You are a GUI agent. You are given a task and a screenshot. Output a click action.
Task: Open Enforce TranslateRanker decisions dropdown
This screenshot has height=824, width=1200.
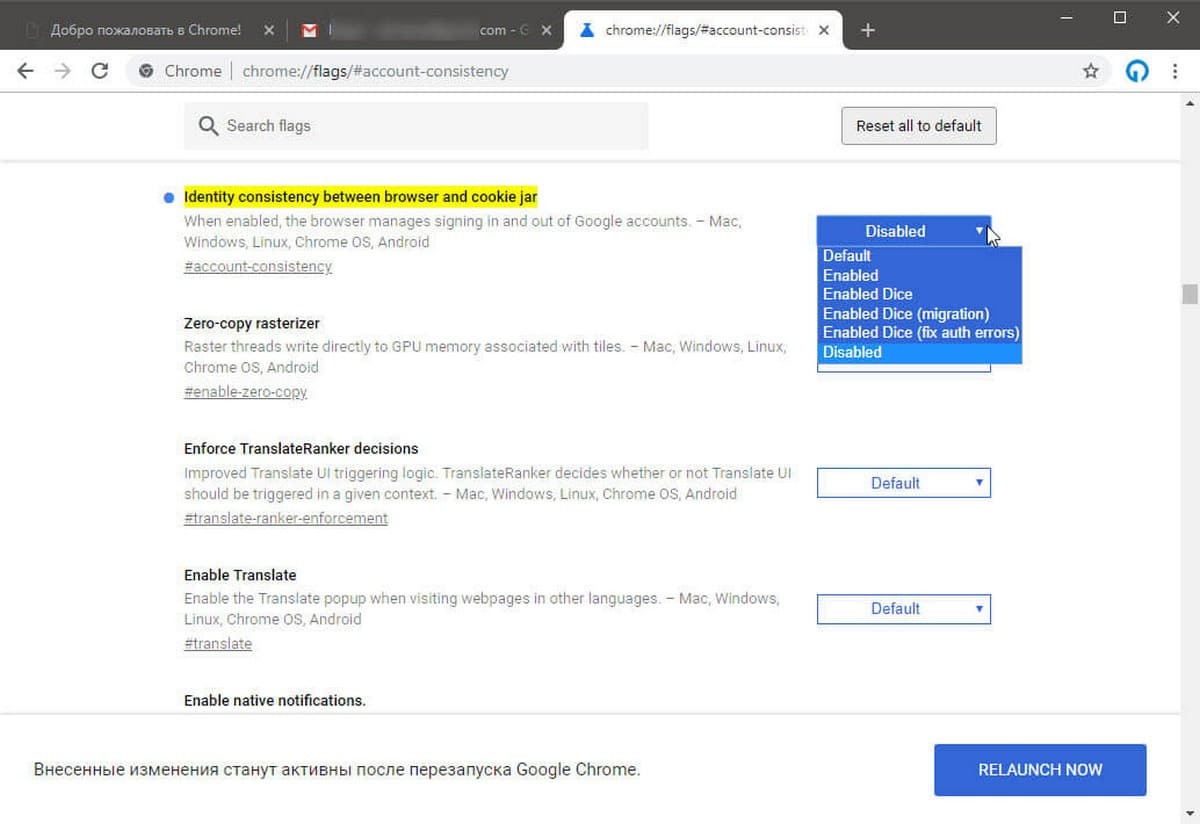click(x=904, y=483)
